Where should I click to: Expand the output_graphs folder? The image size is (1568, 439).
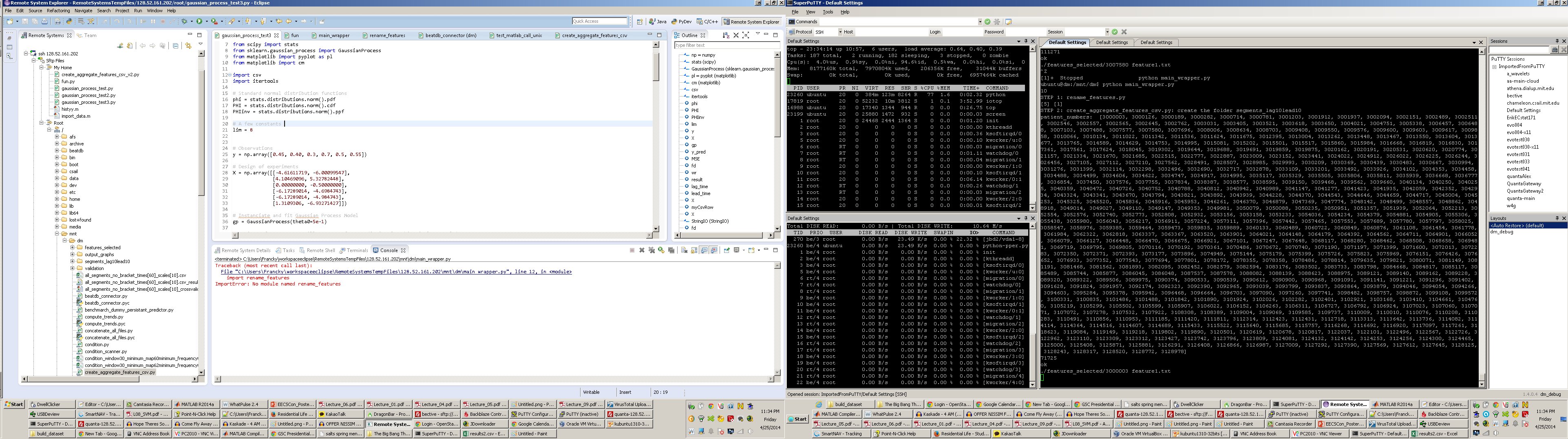coord(72,254)
